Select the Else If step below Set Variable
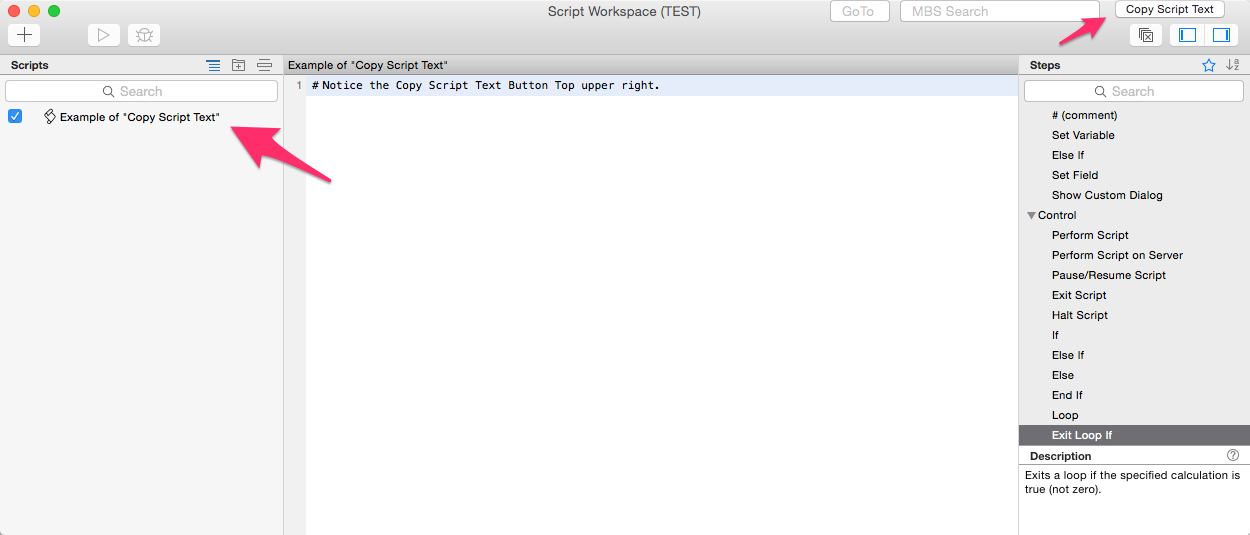1250x535 pixels. coord(1068,155)
